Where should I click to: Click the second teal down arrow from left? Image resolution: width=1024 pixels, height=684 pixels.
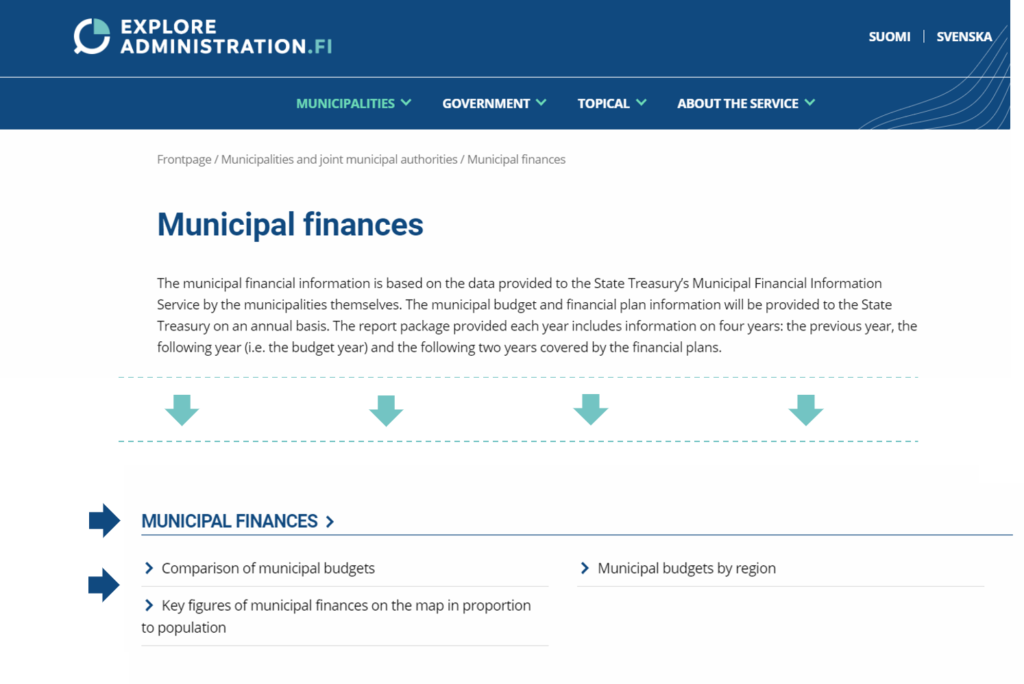(385, 410)
